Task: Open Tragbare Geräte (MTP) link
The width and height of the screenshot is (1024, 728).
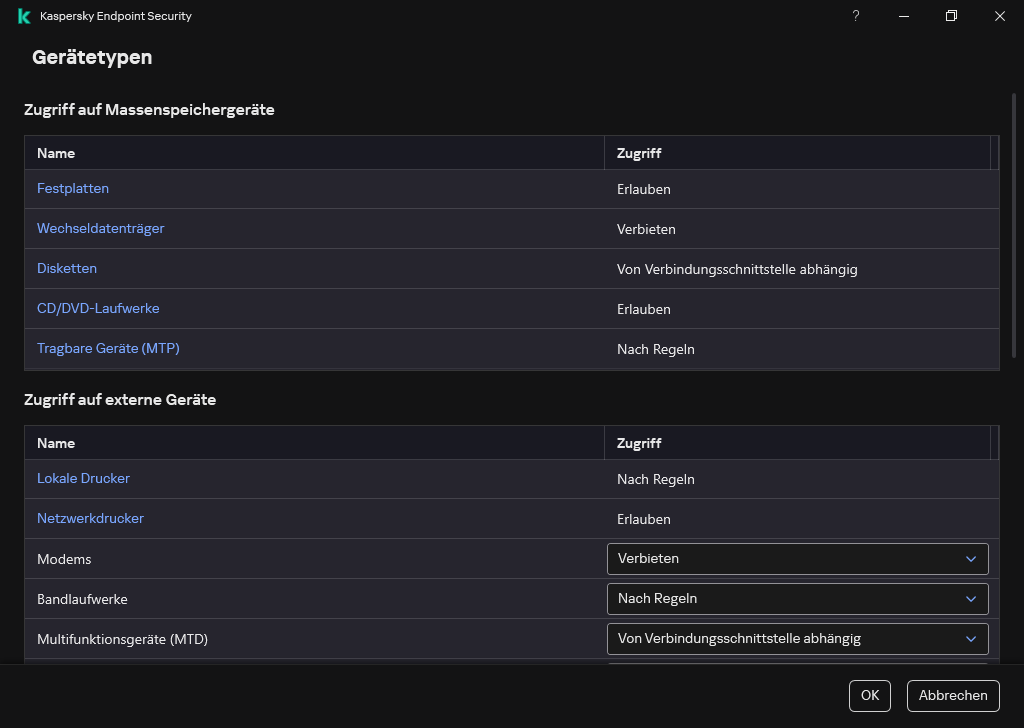Action: click(x=108, y=349)
